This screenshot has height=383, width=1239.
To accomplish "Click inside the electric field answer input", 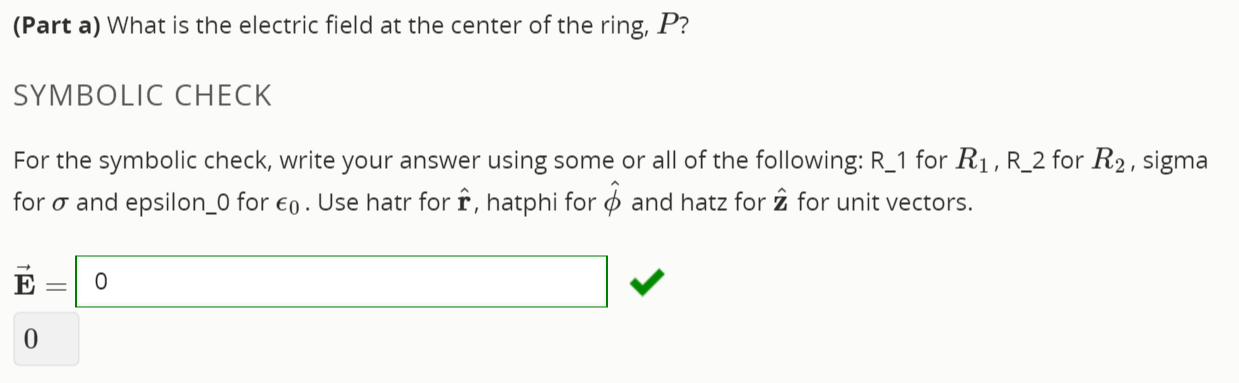I will [341, 282].
